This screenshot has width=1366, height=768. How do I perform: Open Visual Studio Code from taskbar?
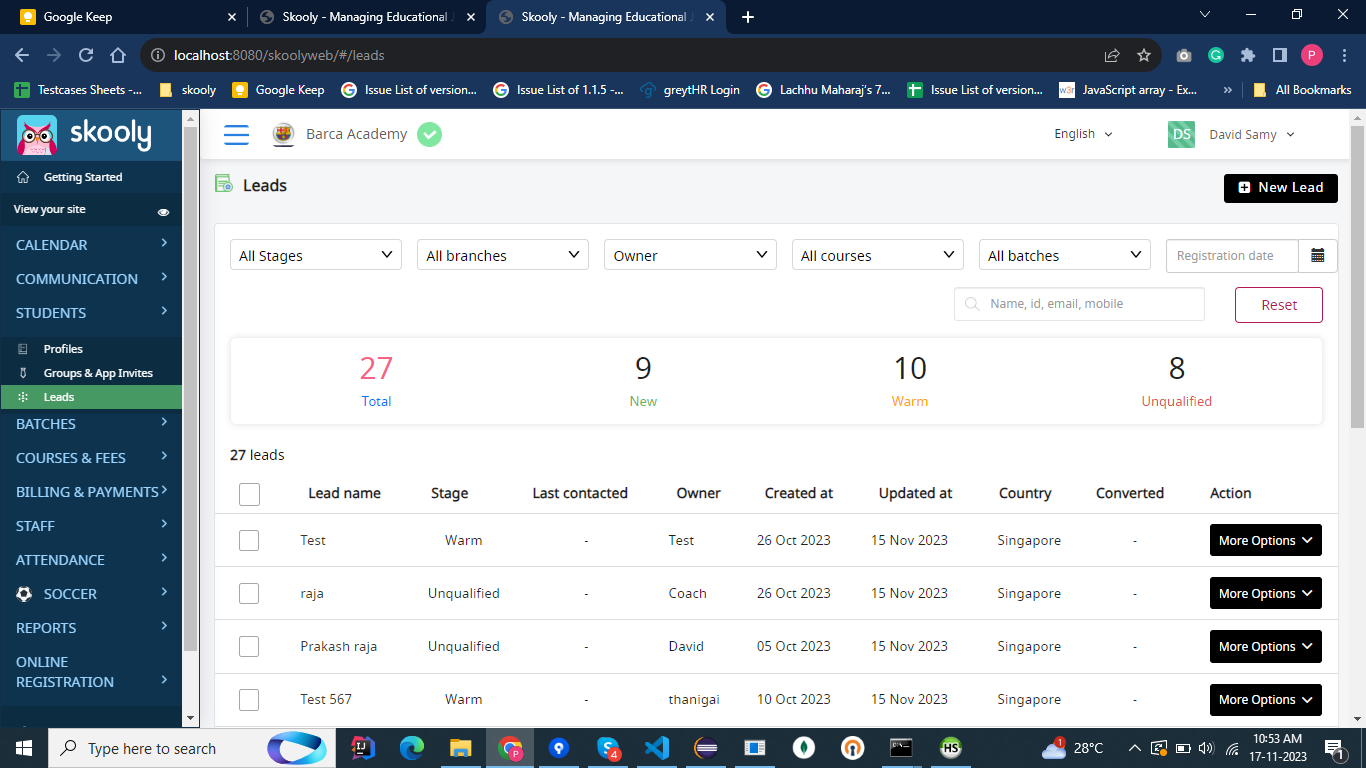point(656,748)
